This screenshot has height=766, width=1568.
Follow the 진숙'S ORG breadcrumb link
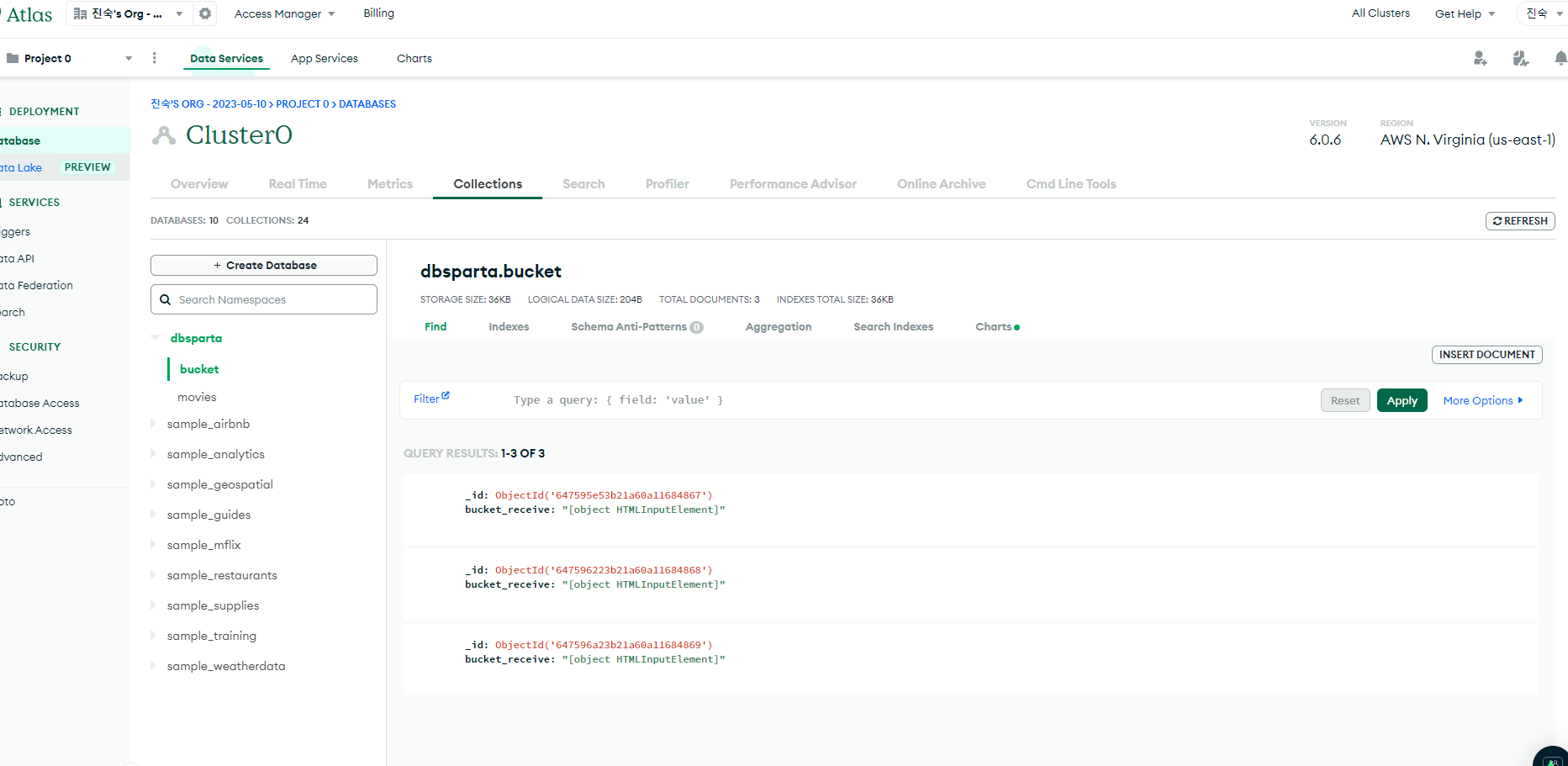click(209, 104)
